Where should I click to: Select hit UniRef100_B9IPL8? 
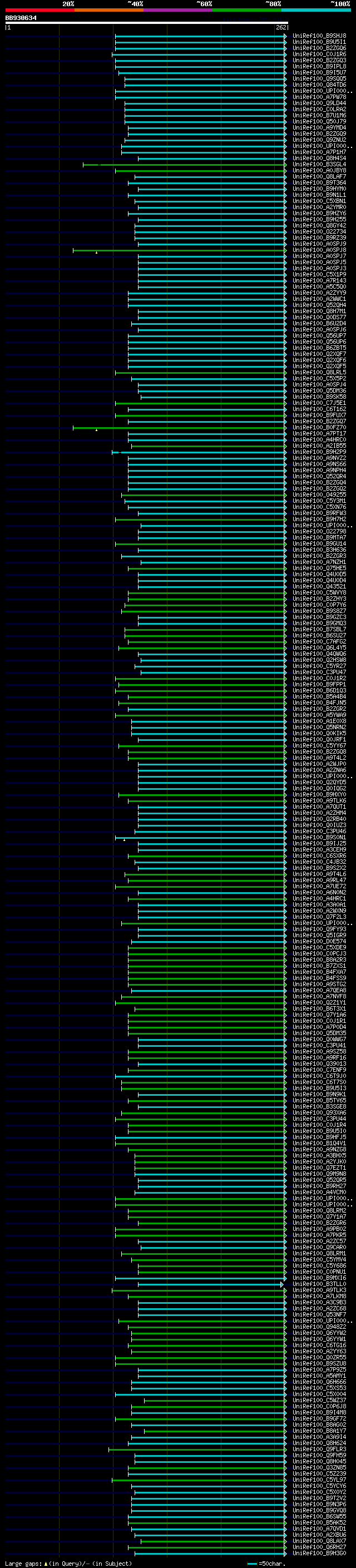(319, 66)
